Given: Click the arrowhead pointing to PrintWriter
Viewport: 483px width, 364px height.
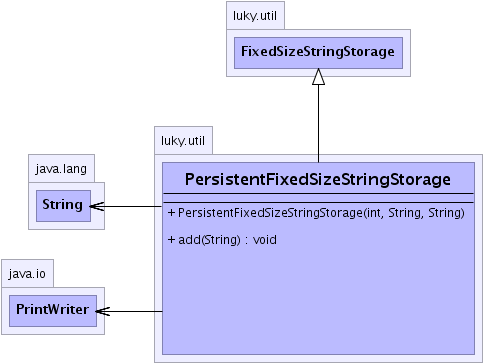Looking at the screenshot, I should point(103,311).
